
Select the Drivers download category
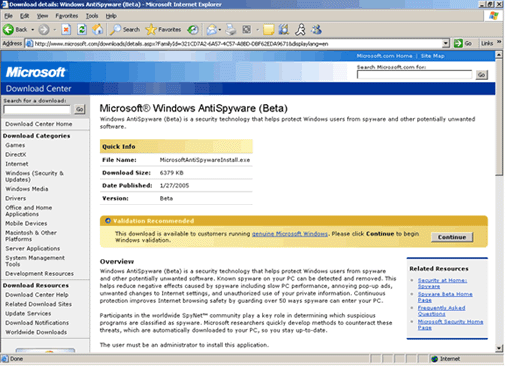tap(15, 198)
